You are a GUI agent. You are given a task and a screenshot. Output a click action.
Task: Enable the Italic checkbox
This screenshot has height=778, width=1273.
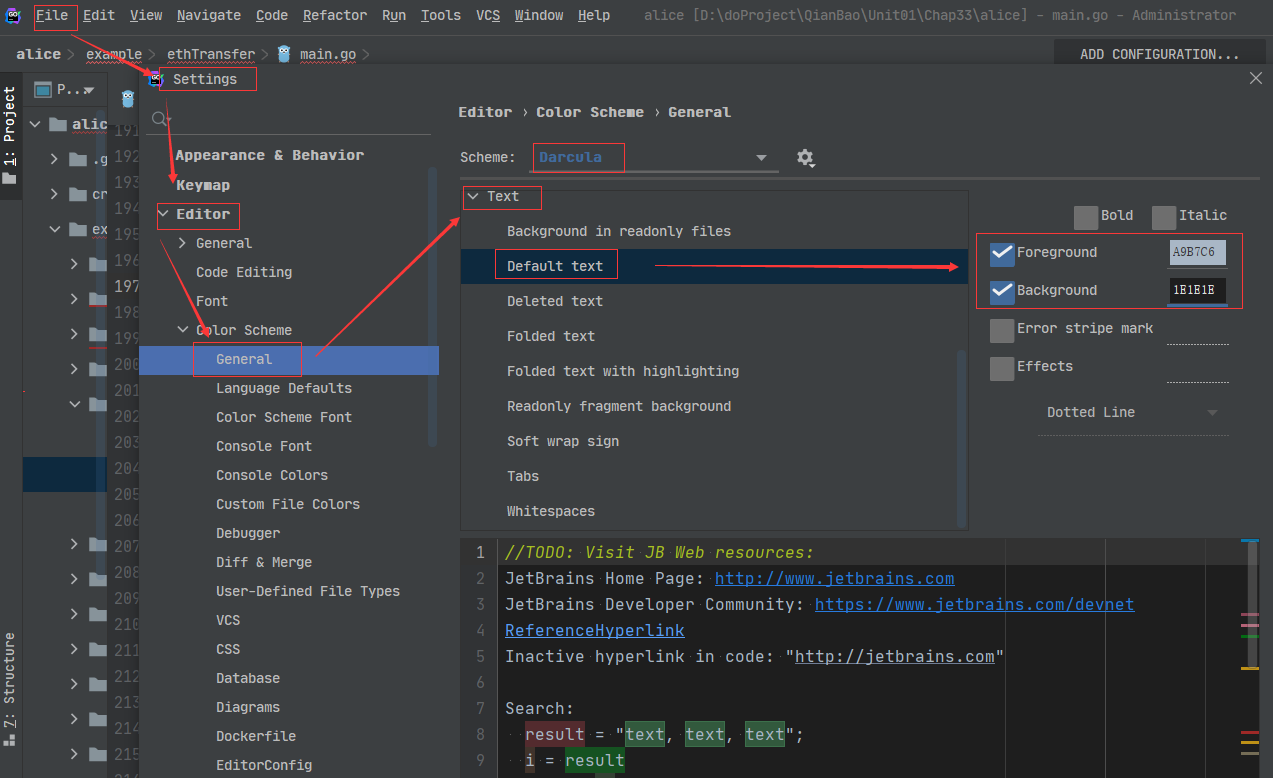(1164, 216)
